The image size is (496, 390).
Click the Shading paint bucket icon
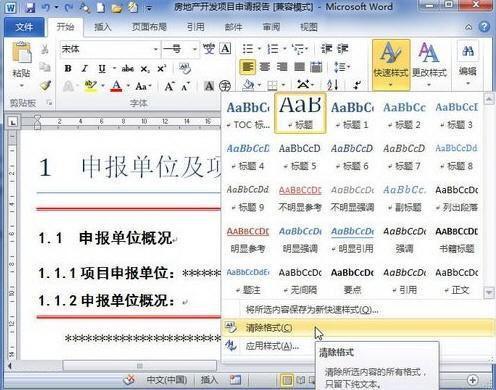248,85
